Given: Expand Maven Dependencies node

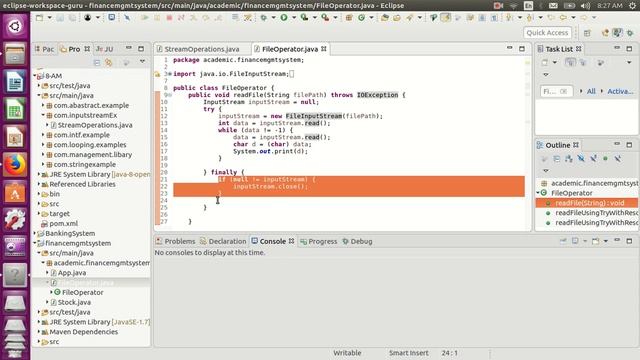Looking at the screenshot, I should 39,332.
